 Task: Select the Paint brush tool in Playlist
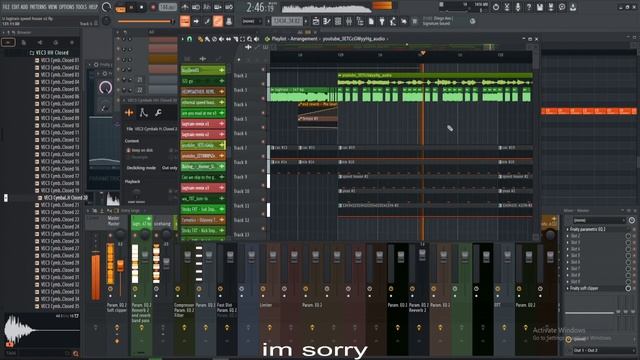pos(207,39)
